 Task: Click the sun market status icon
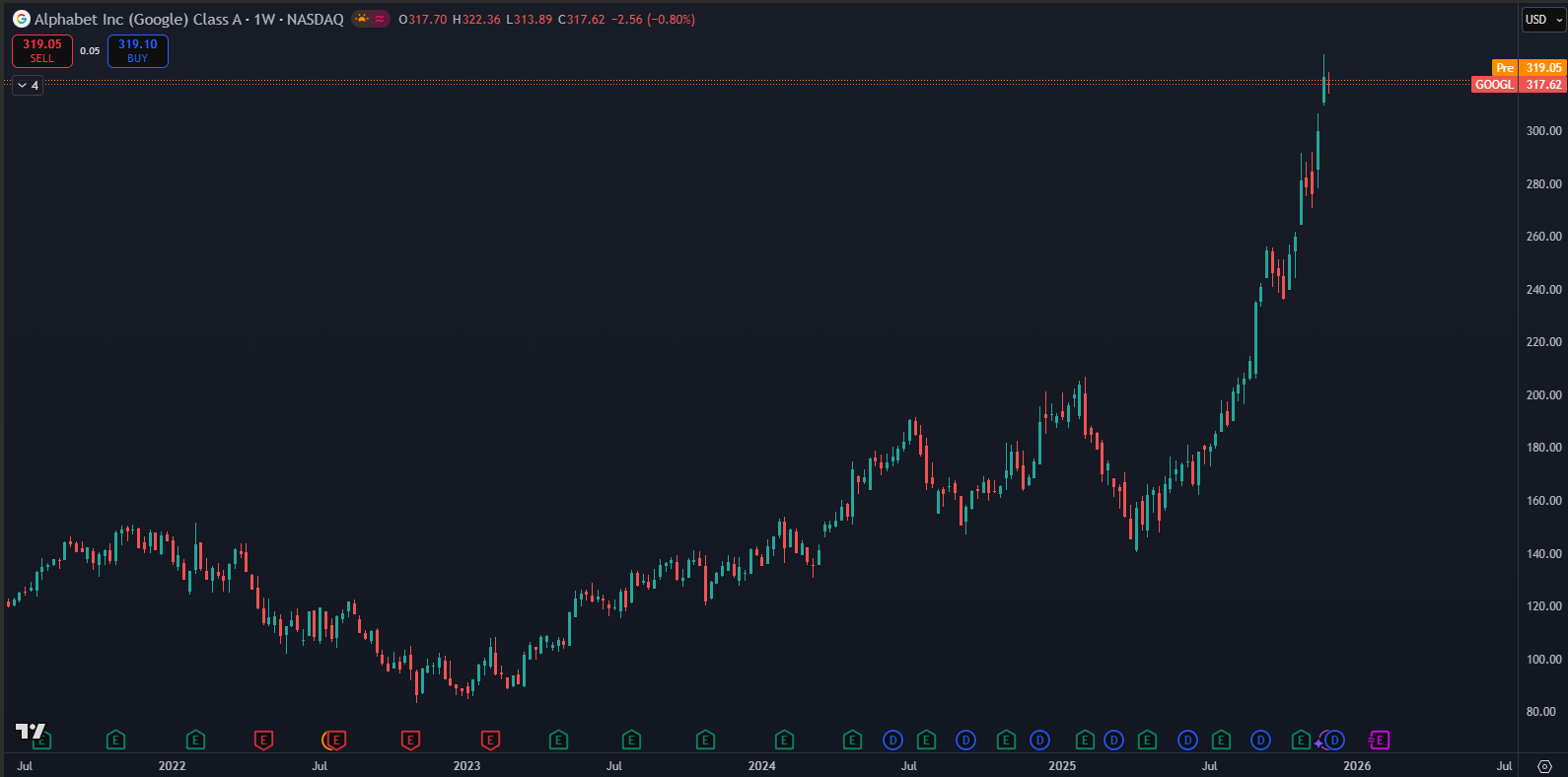click(x=362, y=19)
